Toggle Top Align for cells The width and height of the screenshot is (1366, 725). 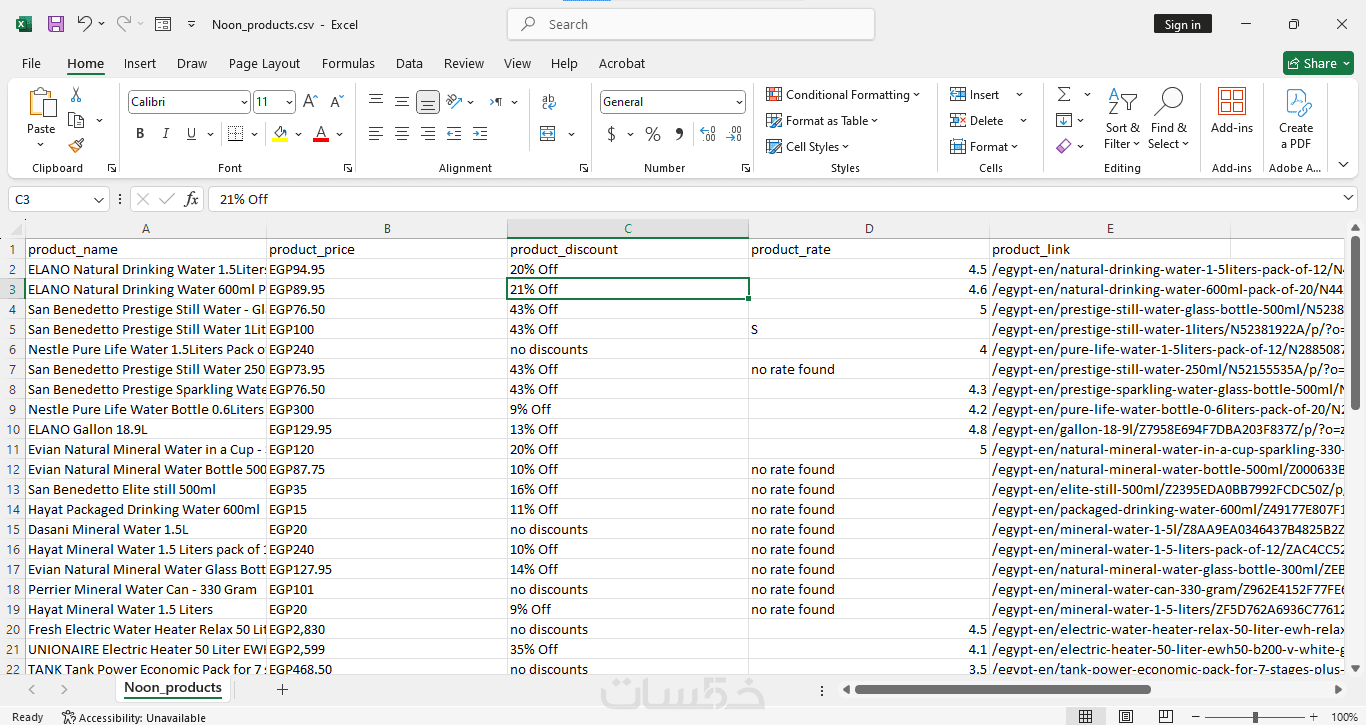point(376,101)
